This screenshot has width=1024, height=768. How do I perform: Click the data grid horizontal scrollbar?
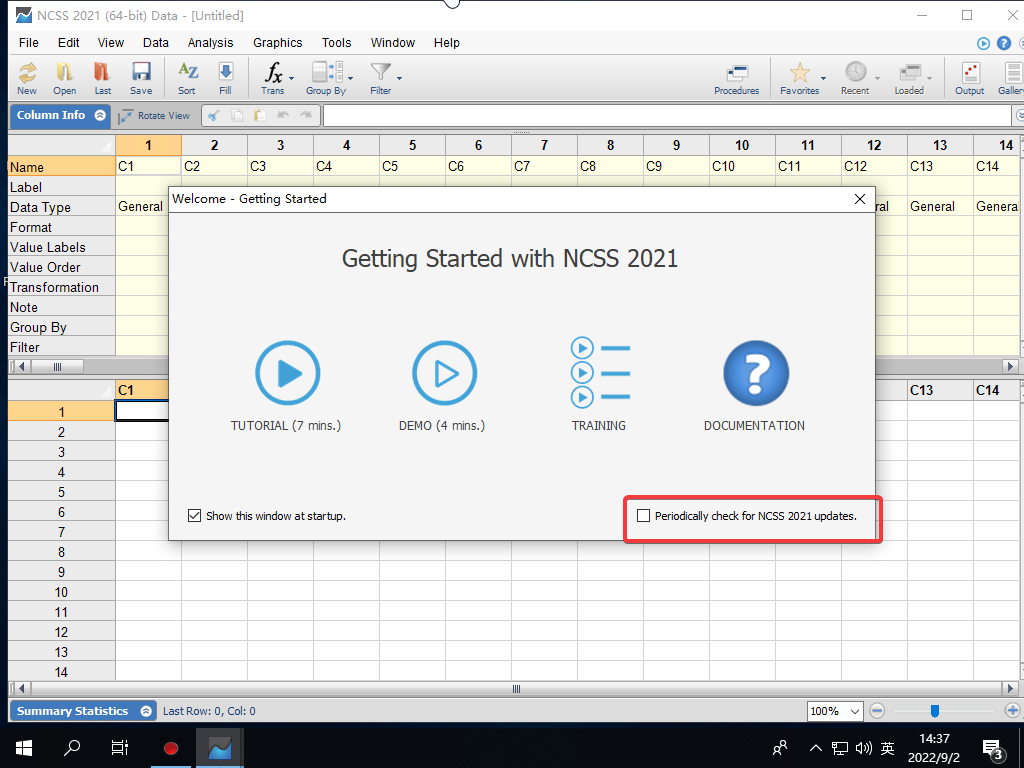[x=516, y=688]
